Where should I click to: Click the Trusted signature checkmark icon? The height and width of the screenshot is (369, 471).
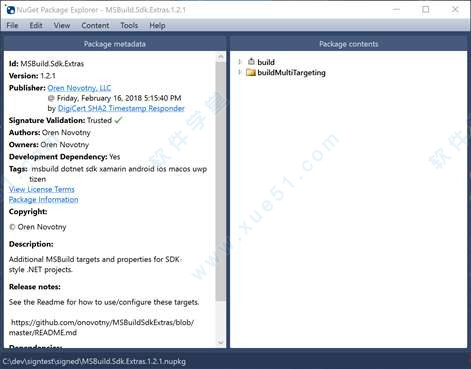[118, 120]
